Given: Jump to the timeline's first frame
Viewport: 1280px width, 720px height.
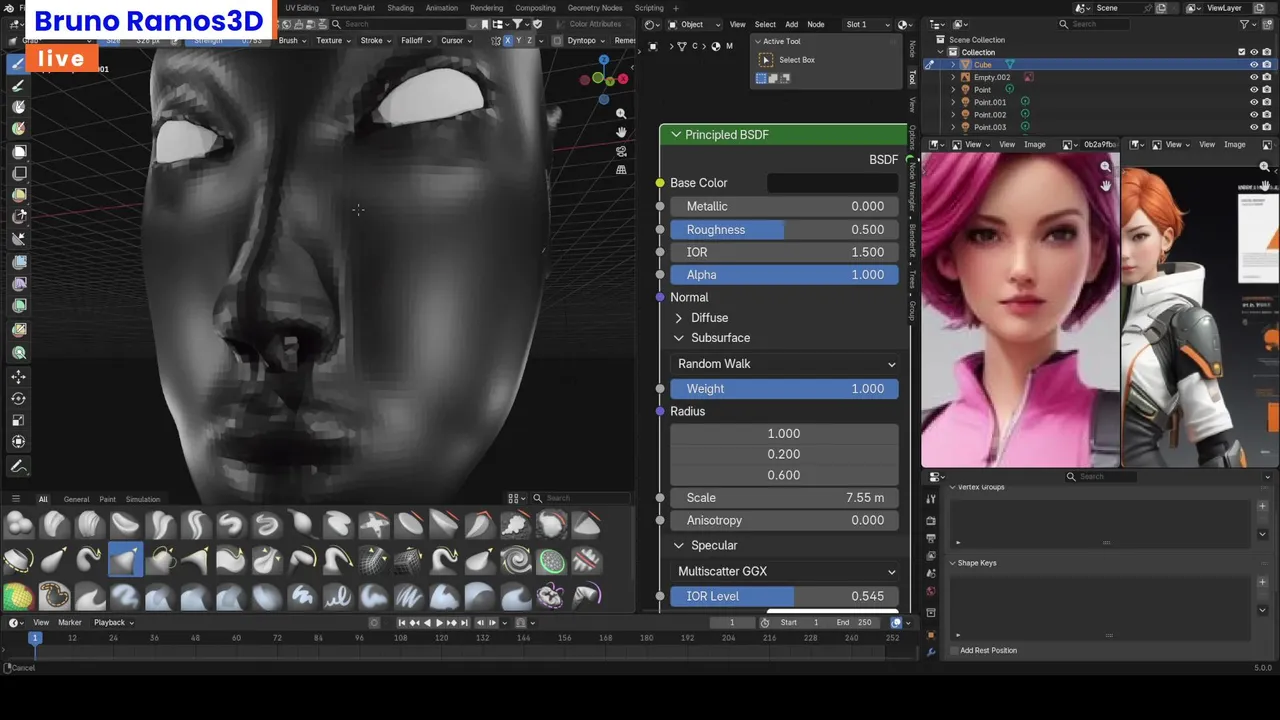Looking at the screenshot, I should [x=402, y=623].
